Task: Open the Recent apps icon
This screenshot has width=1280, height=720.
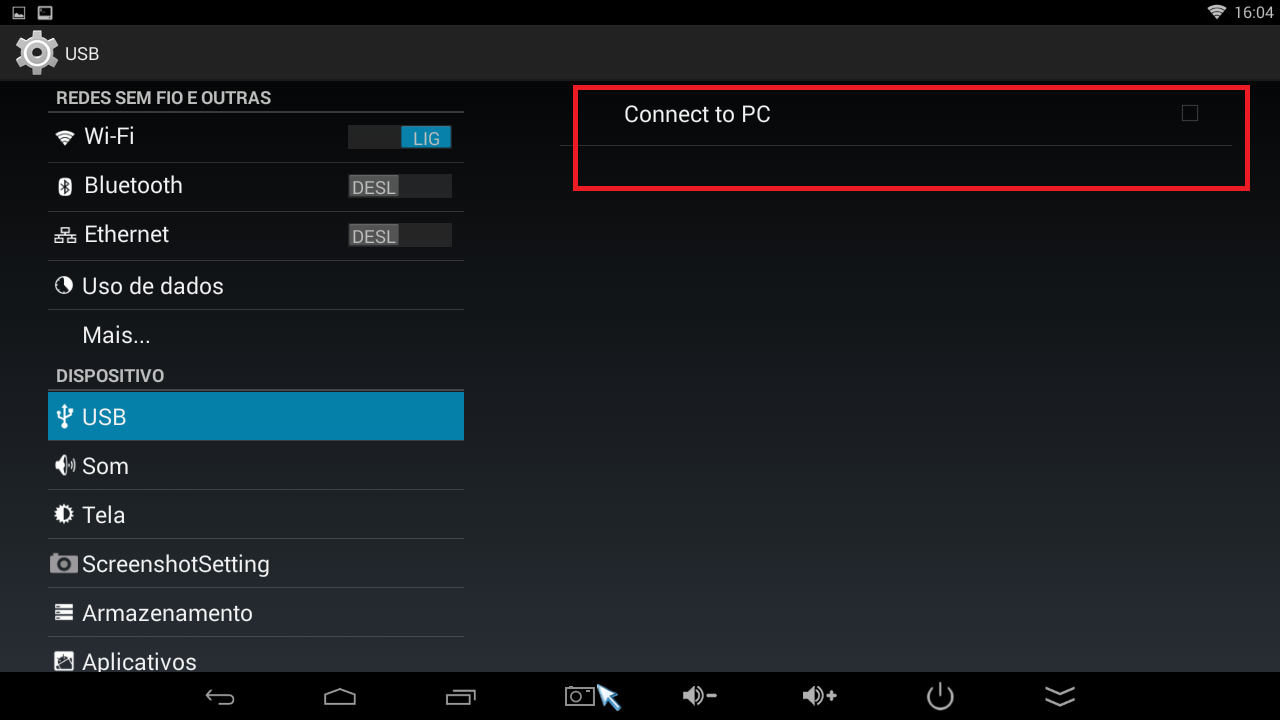Action: click(461, 696)
